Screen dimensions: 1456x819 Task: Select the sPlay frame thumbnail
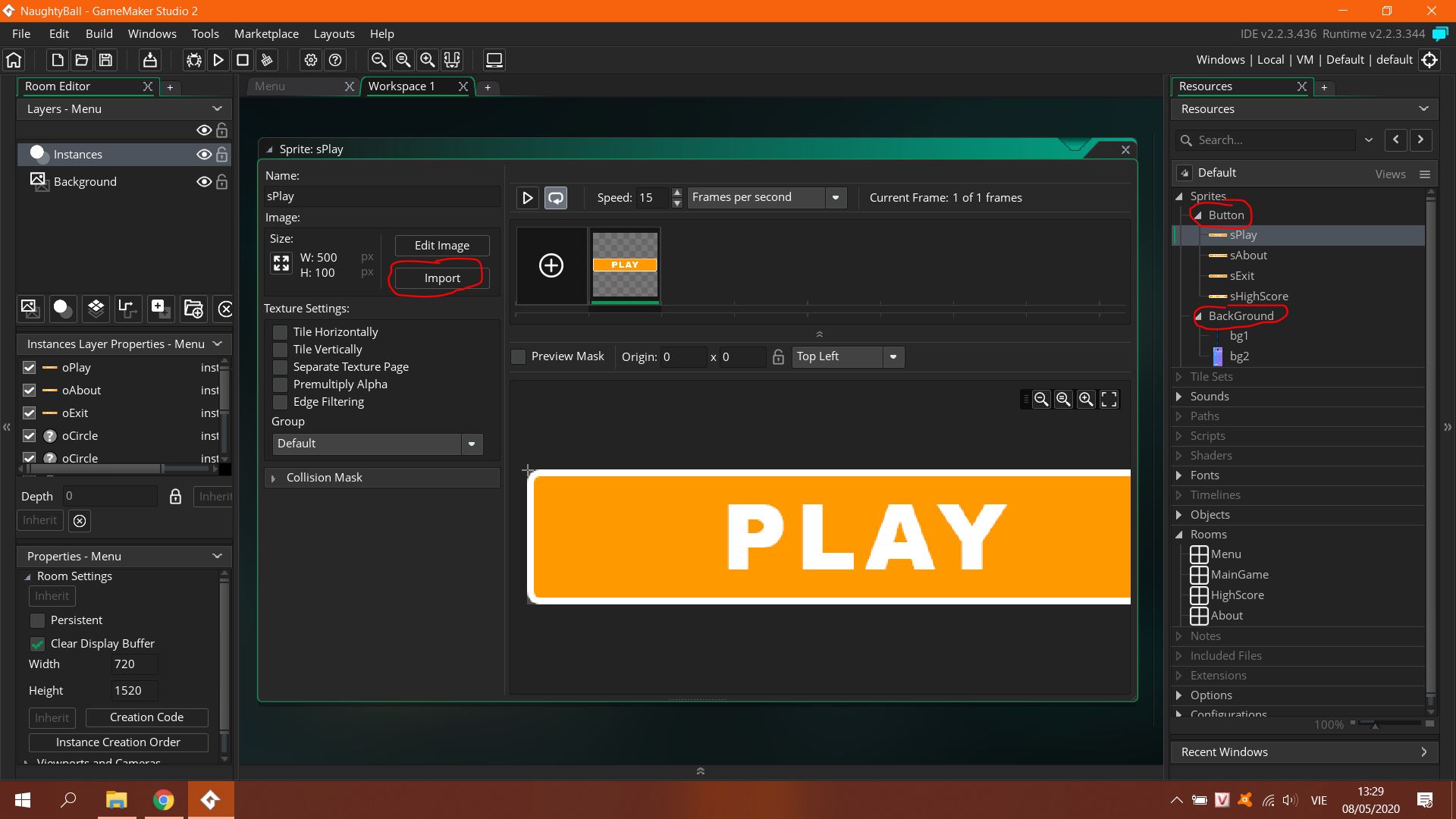(625, 265)
